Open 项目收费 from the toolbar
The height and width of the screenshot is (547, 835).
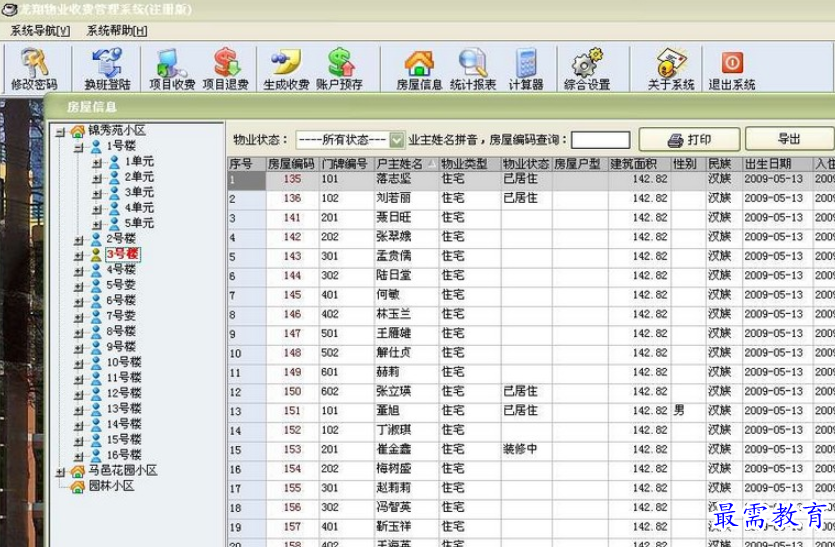pos(172,69)
